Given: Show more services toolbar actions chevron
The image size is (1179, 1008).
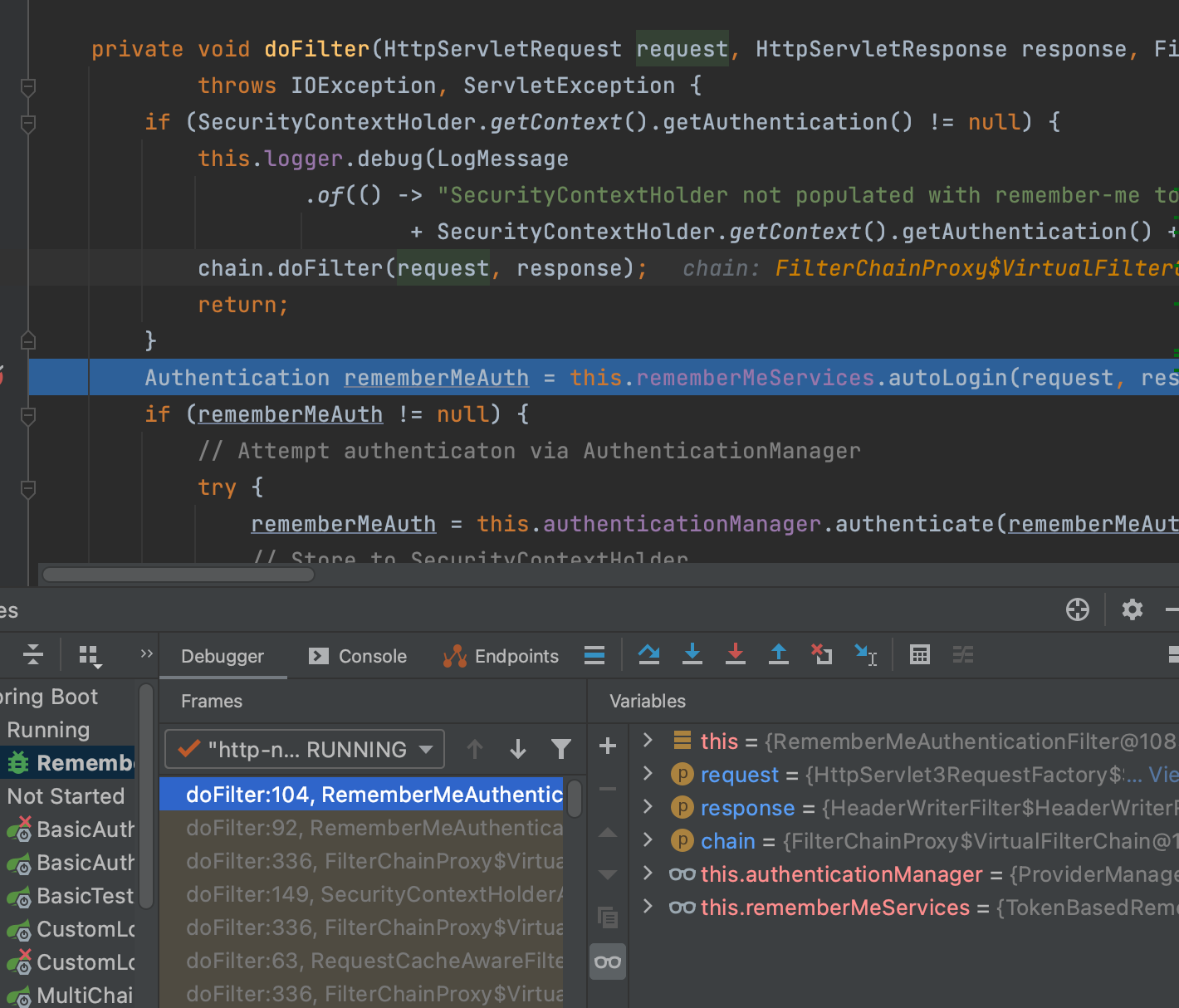Looking at the screenshot, I should pyautogui.click(x=147, y=653).
